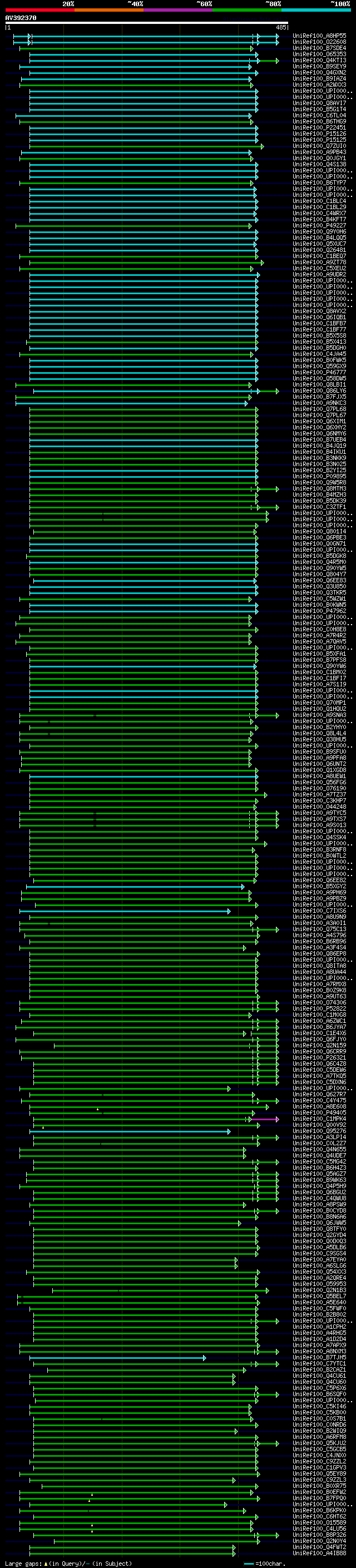Image resolution: width=356 pixels, height=1568 pixels.
Task: Select the UniRef100_B9IAZ4 label
Action: pyautogui.click(x=319, y=78)
